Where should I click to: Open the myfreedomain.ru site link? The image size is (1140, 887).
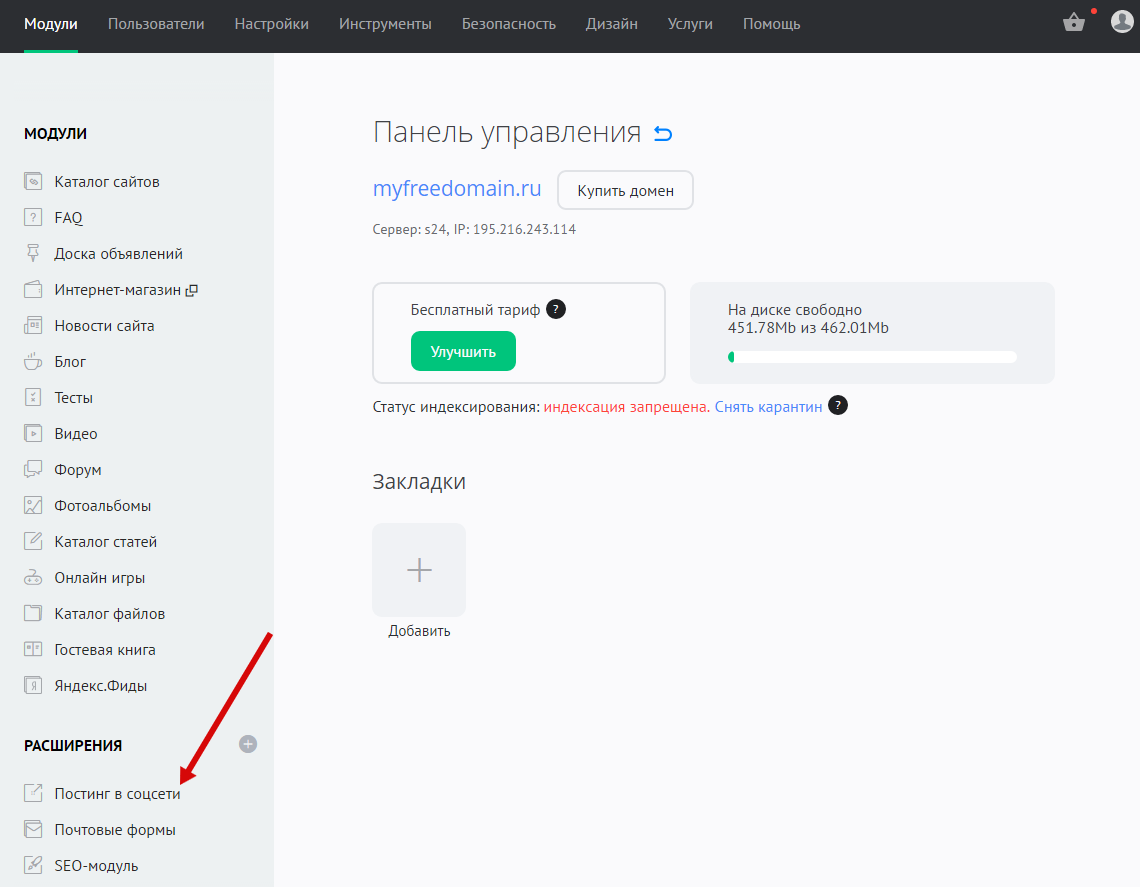tap(457, 188)
